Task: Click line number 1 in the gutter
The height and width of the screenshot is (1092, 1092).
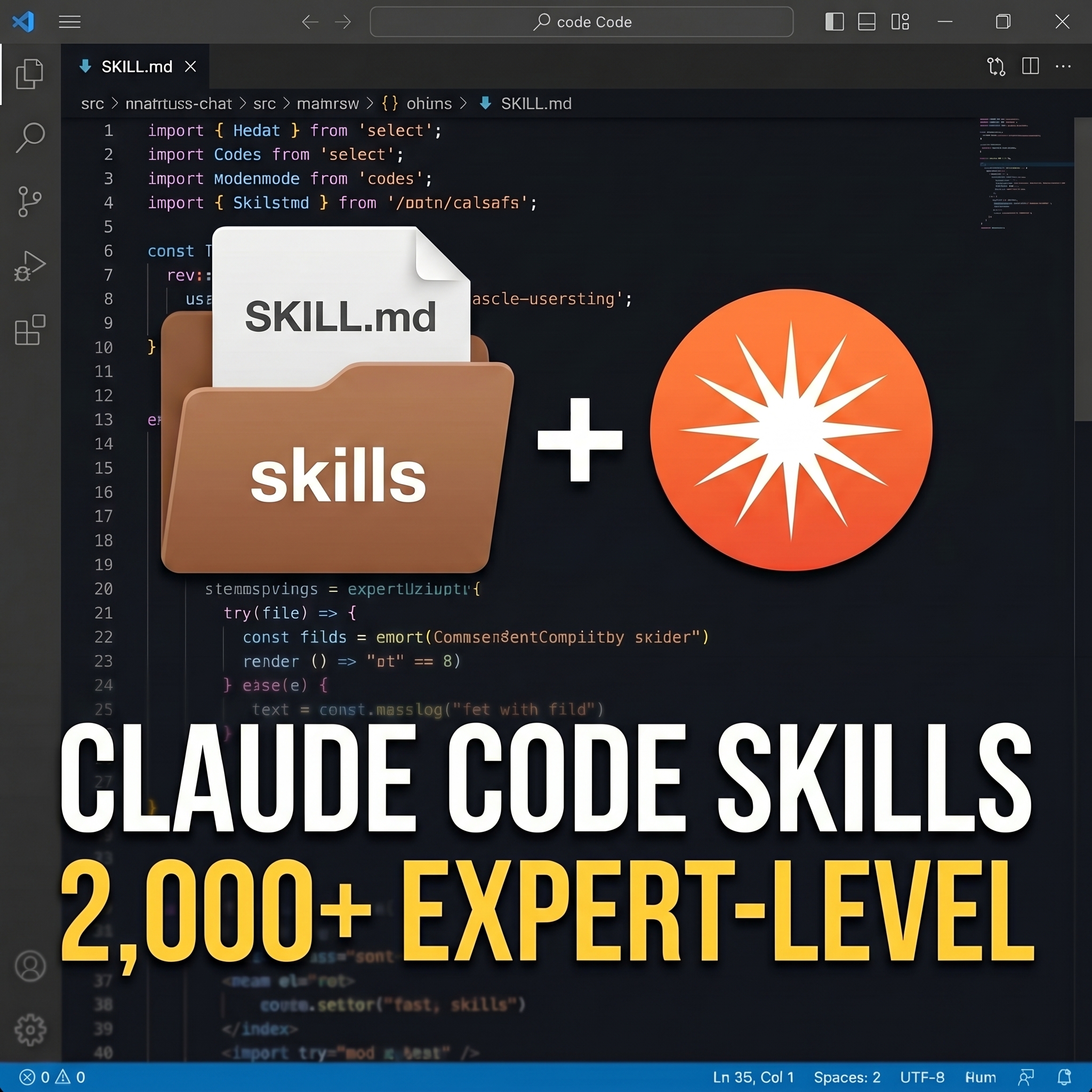Action: 109,131
